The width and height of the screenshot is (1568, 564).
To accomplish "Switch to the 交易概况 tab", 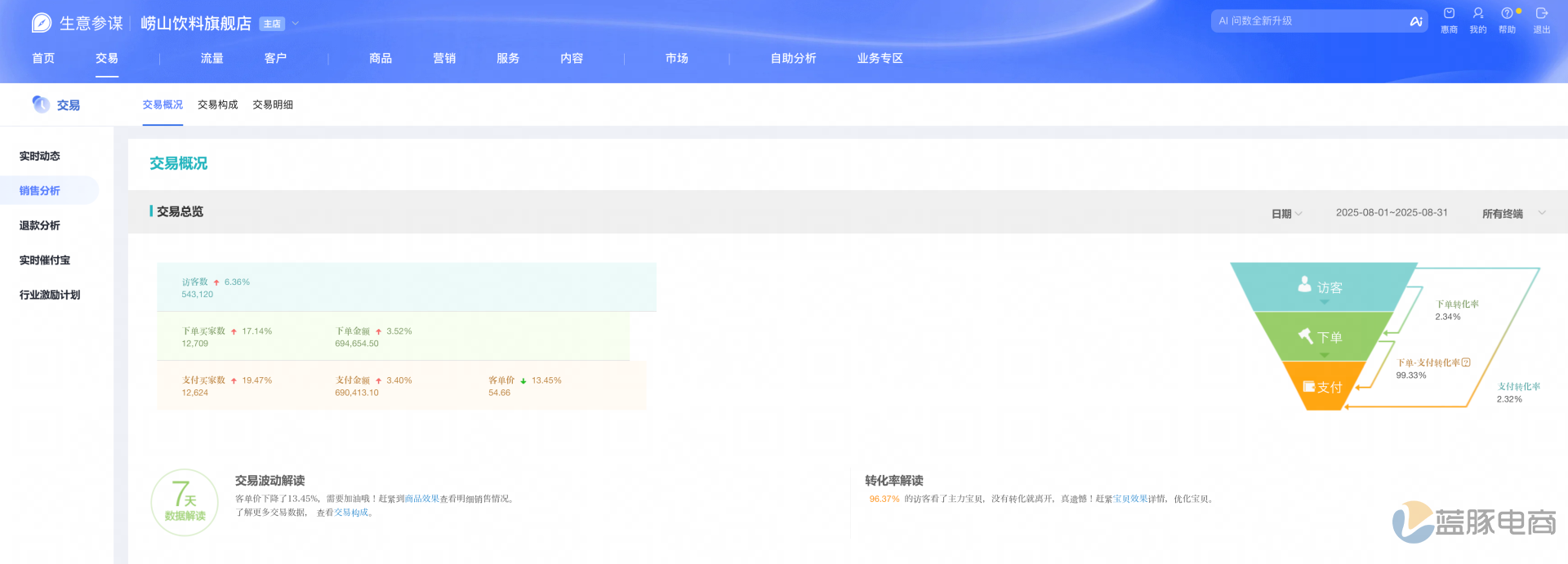I will (163, 104).
